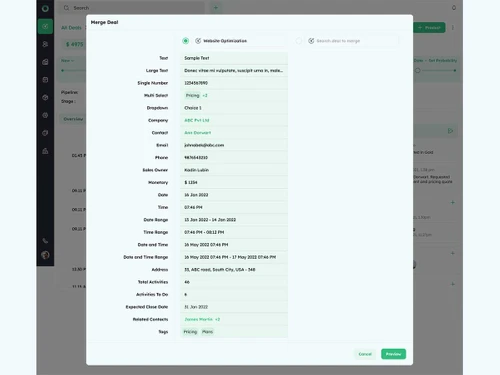Click the $ 4975 deal amount behind the dialog
The image size is (500, 375).
click(x=75, y=44)
